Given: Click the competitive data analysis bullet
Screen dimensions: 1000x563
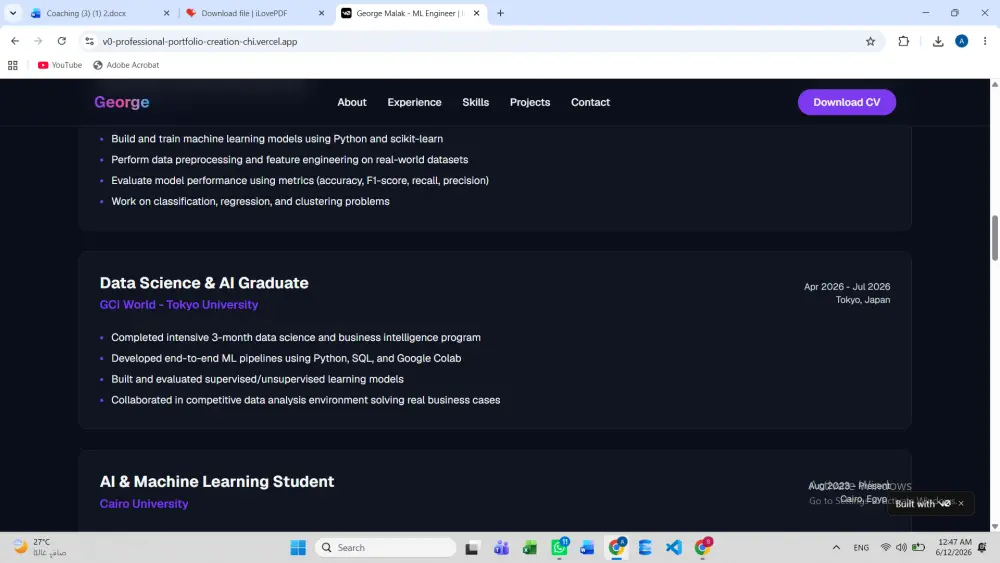Looking at the screenshot, I should tap(305, 400).
